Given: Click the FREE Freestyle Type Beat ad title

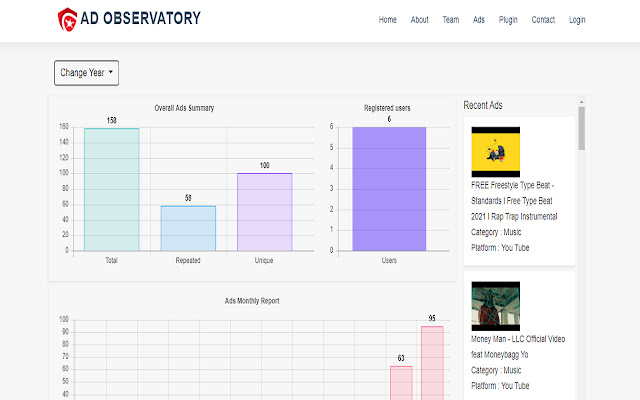Looking at the screenshot, I should coord(514,201).
